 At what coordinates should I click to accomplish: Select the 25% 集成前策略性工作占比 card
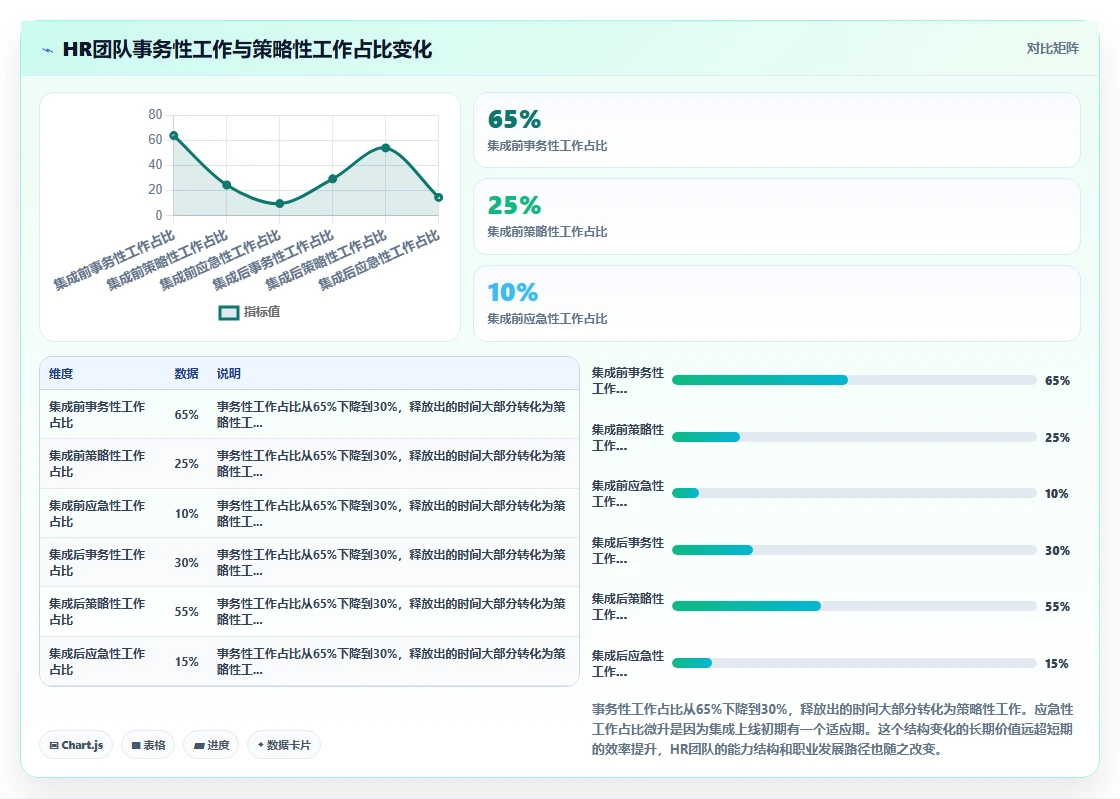coord(777,216)
